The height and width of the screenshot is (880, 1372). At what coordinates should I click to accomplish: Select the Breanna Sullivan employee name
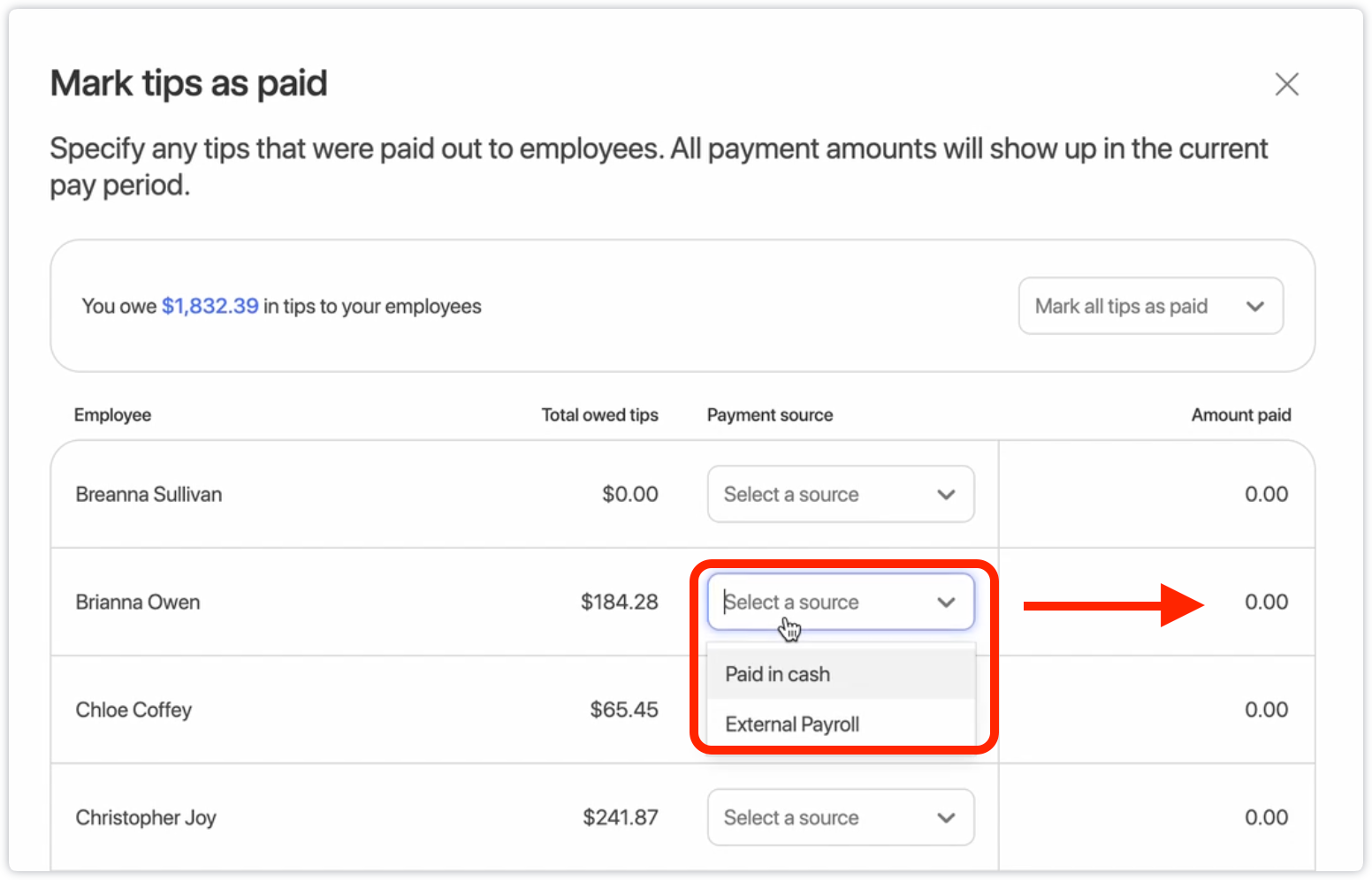point(149,495)
